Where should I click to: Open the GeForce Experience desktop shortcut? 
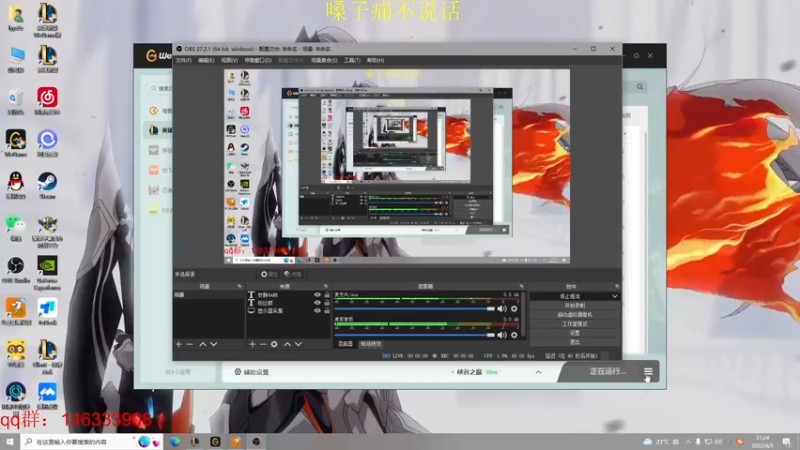pos(47,273)
